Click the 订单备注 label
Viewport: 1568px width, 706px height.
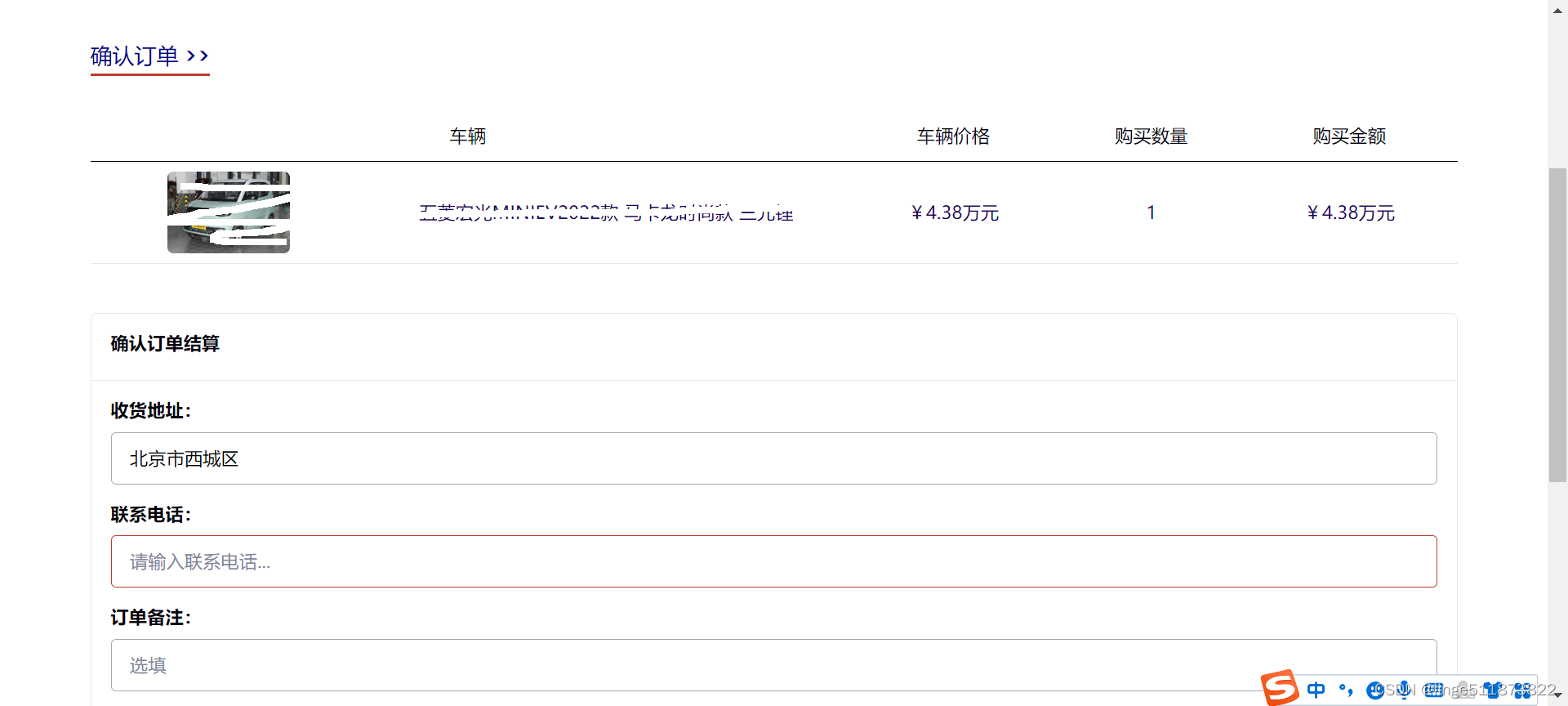pos(150,618)
